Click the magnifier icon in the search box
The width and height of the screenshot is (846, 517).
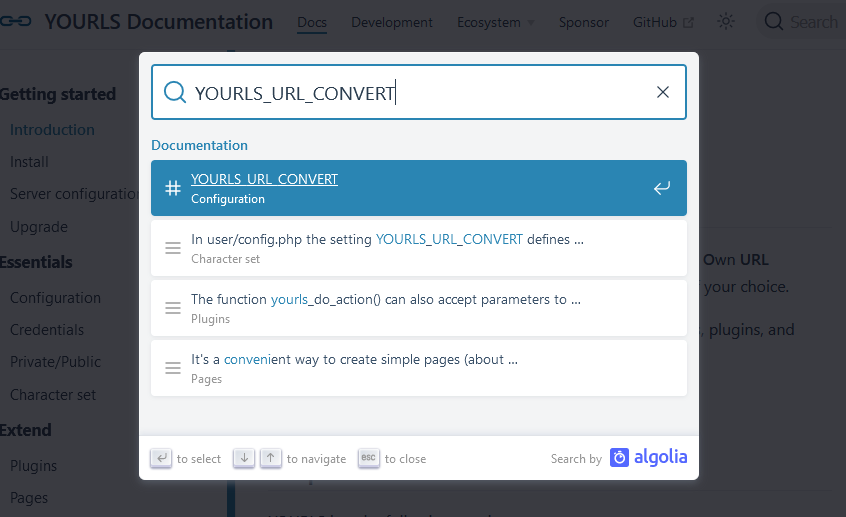[175, 92]
